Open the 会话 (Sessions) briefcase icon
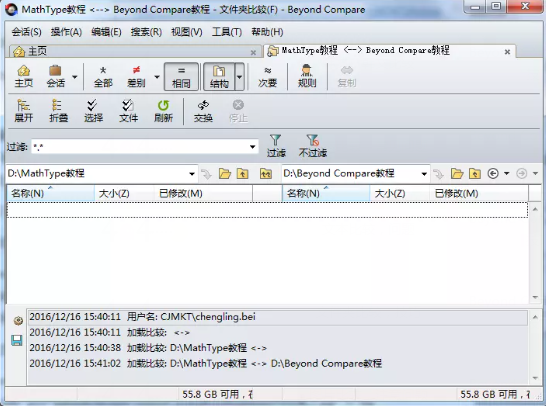Image resolution: width=546 pixels, height=406 pixels. pyautogui.click(x=55, y=76)
